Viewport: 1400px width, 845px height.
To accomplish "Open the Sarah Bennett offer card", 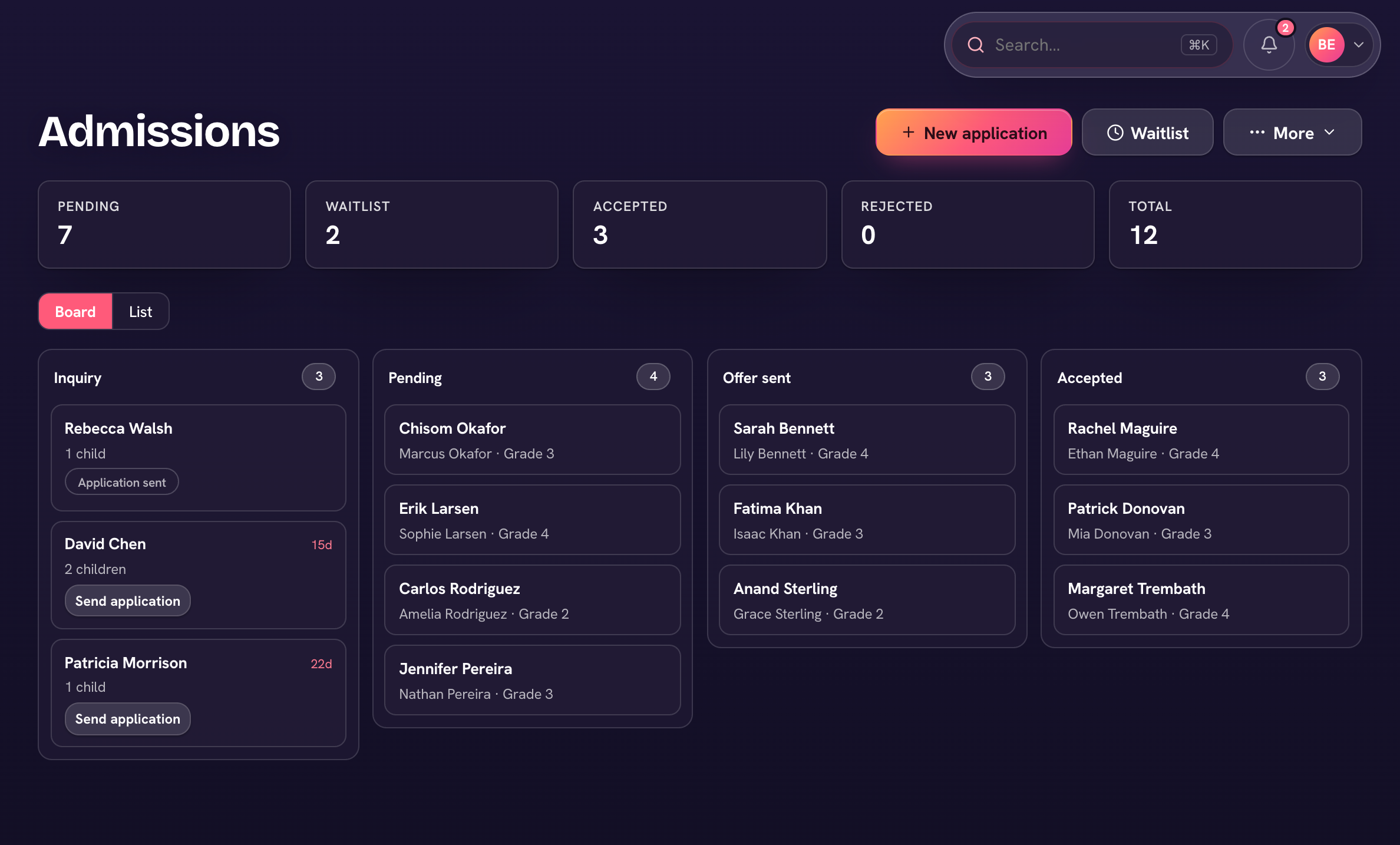I will coord(867,440).
